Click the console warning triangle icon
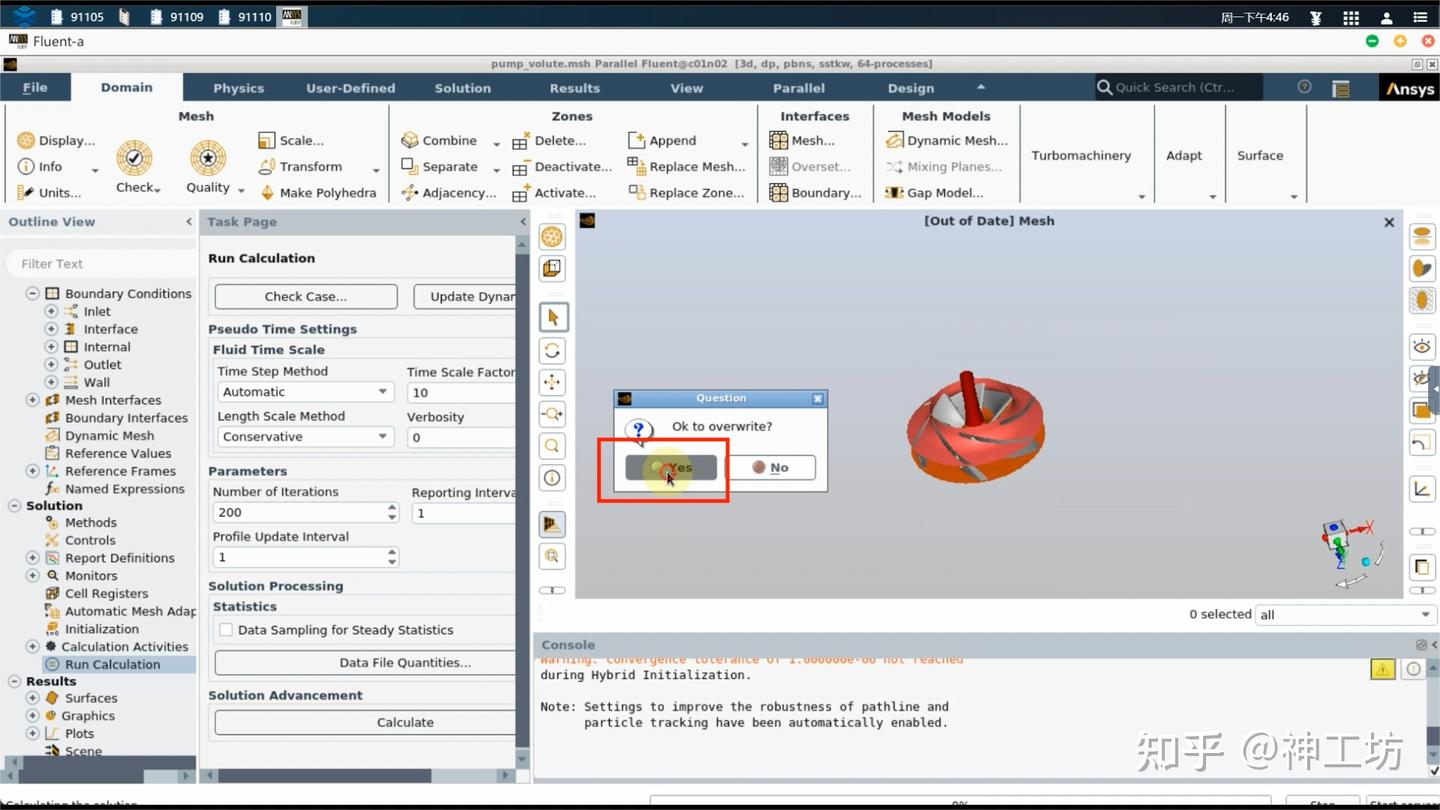Image resolution: width=1440 pixels, height=810 pixels. pyautogui.click(x=1383, y=669)
